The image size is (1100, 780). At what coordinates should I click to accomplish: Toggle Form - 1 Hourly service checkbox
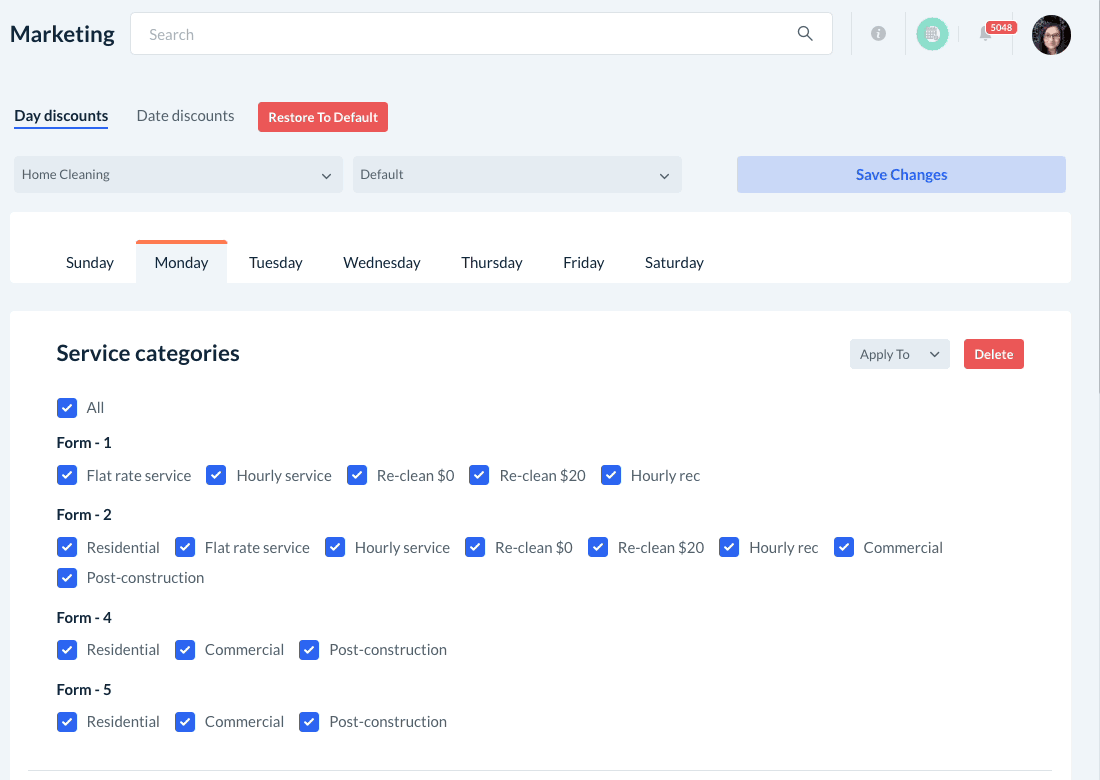coord(216,476)
